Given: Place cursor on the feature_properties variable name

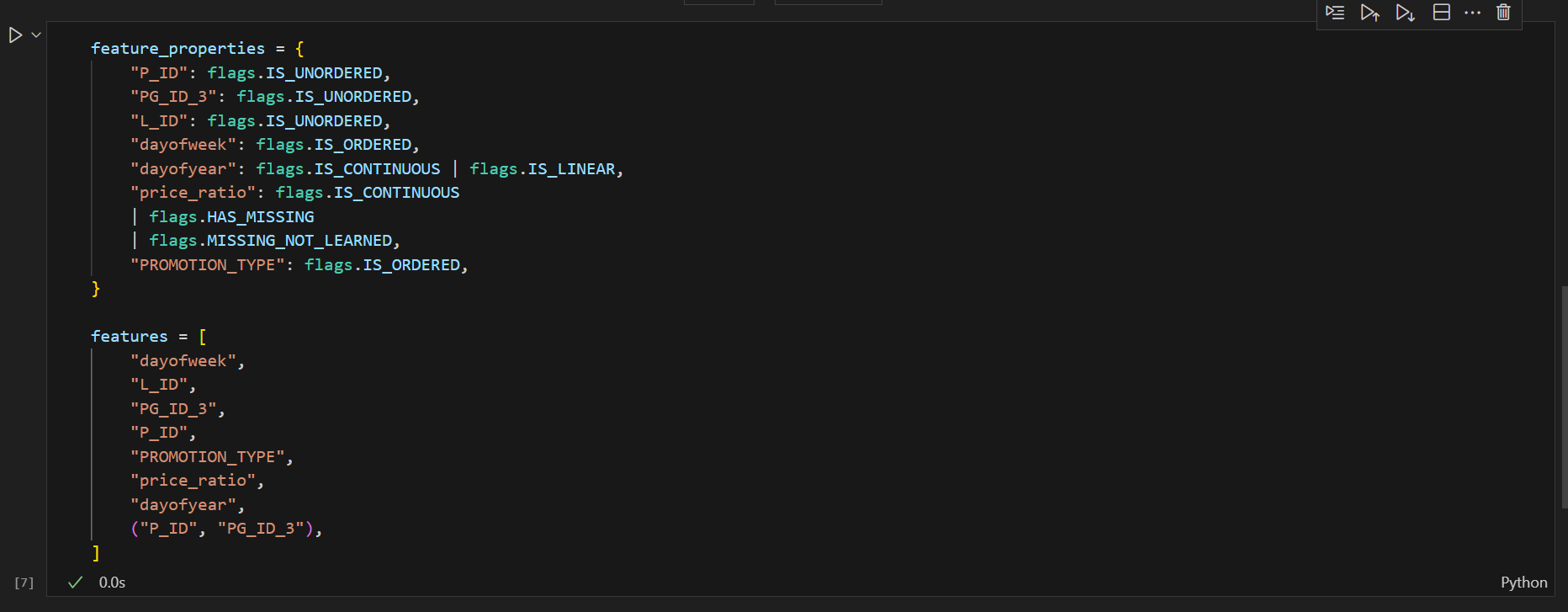Looking at the screenshot, I should [177, 48].
